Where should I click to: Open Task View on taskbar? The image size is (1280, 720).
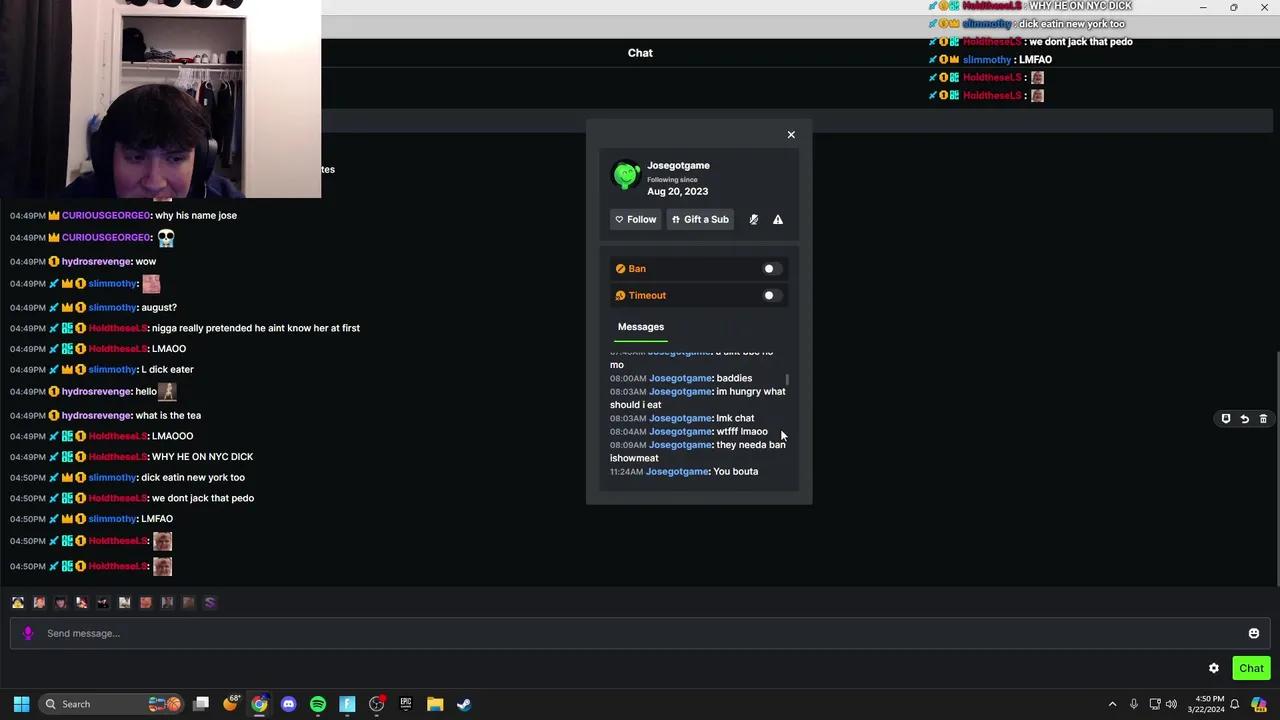201,704
